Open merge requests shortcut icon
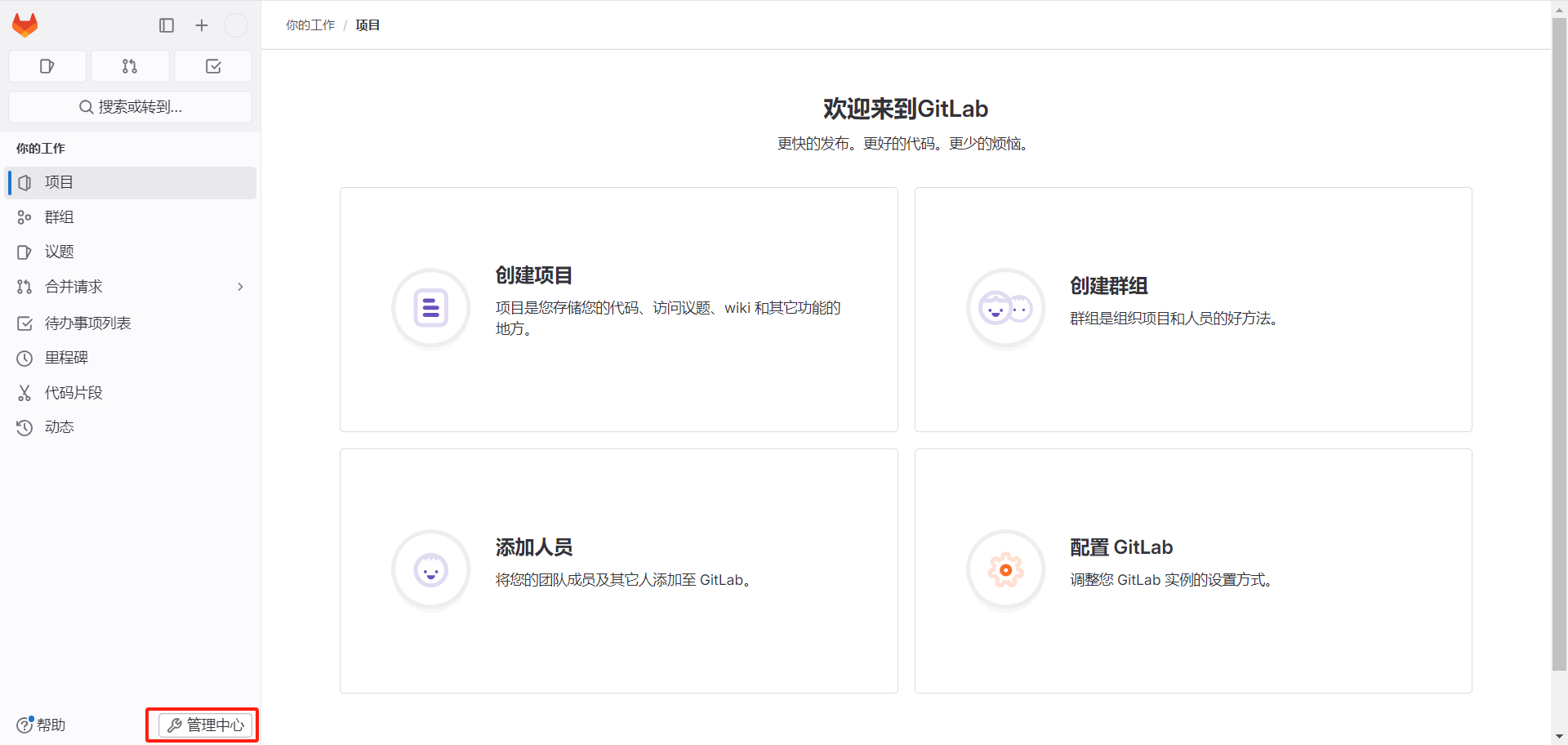Image resolution: width=1568 pixels, height=745 pixels. [x=130, y=66]
